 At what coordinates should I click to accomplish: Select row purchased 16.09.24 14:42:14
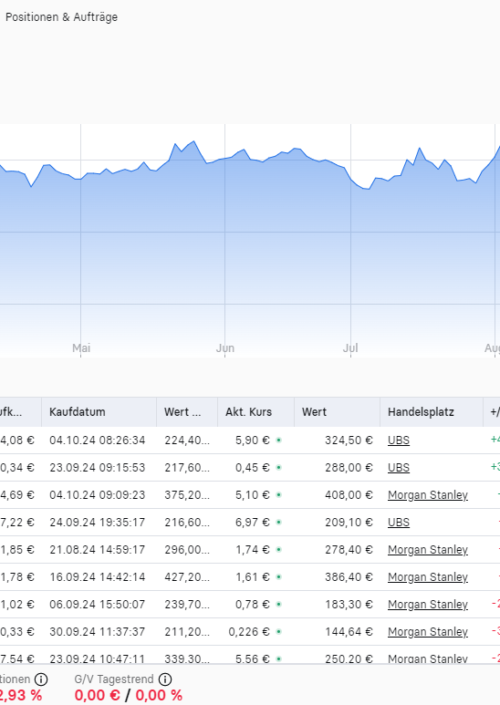(250, 577)
